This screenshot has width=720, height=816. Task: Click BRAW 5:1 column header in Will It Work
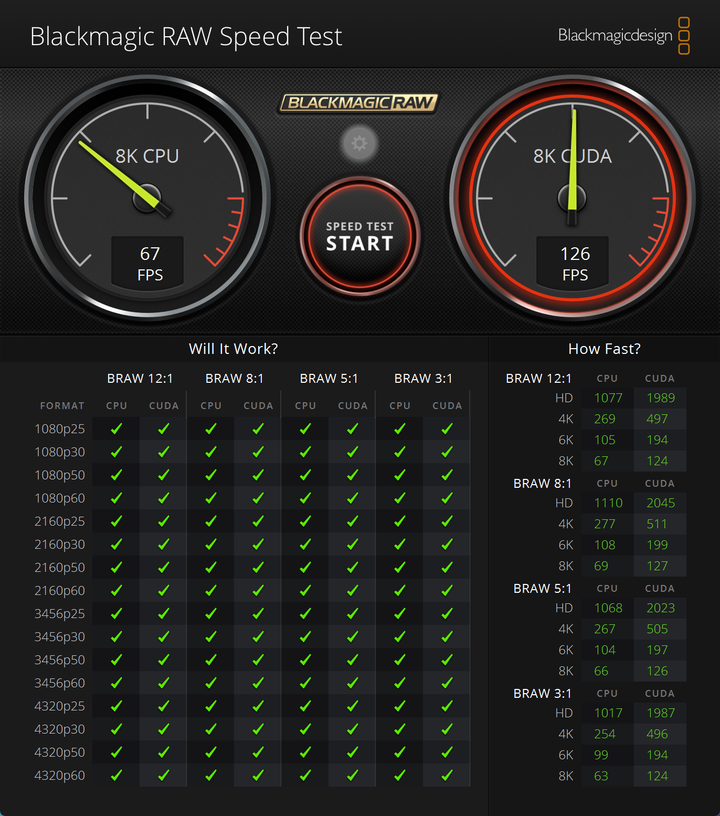tap(329, 379)
